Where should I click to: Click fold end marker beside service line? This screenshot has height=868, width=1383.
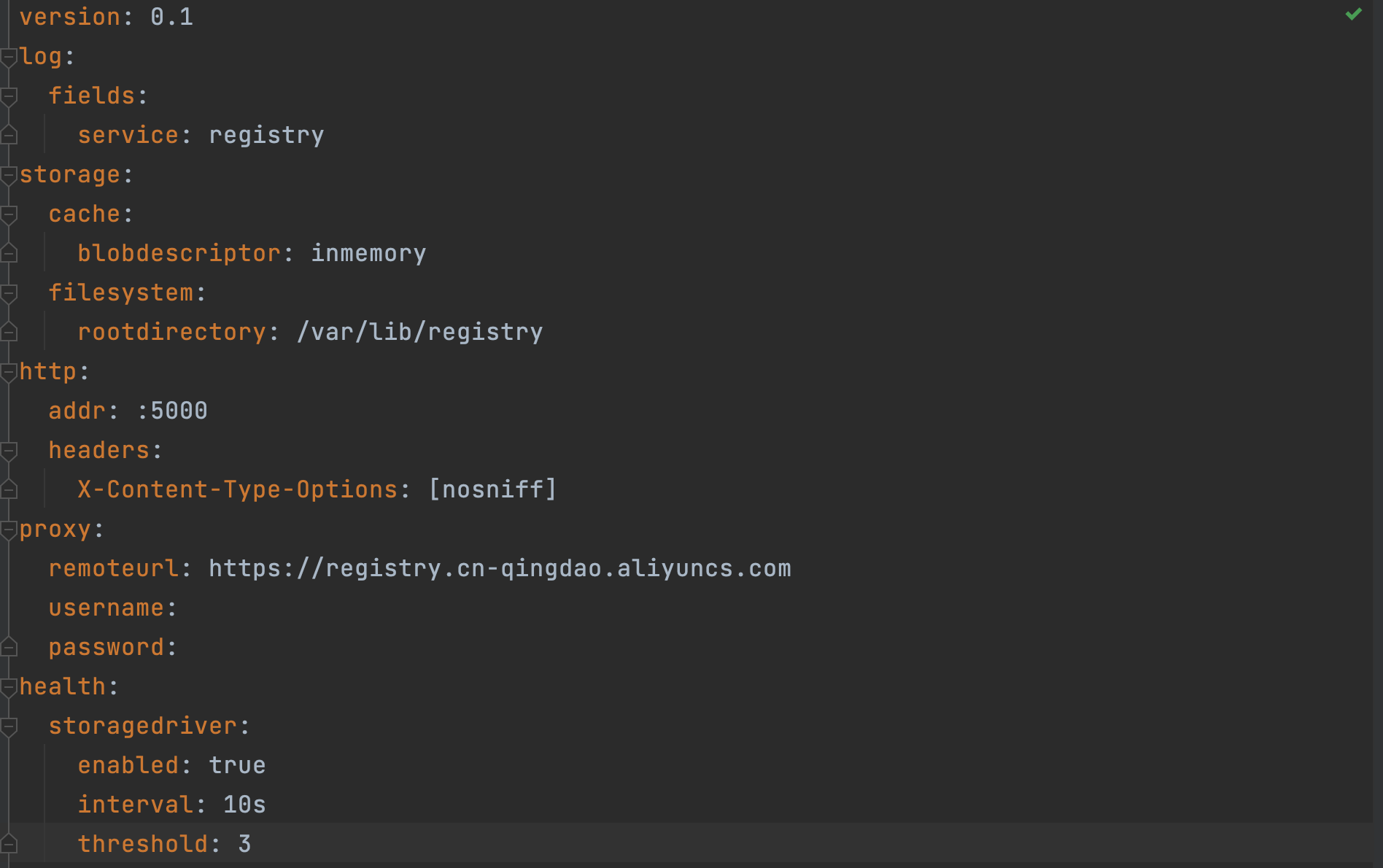point(9,135)
